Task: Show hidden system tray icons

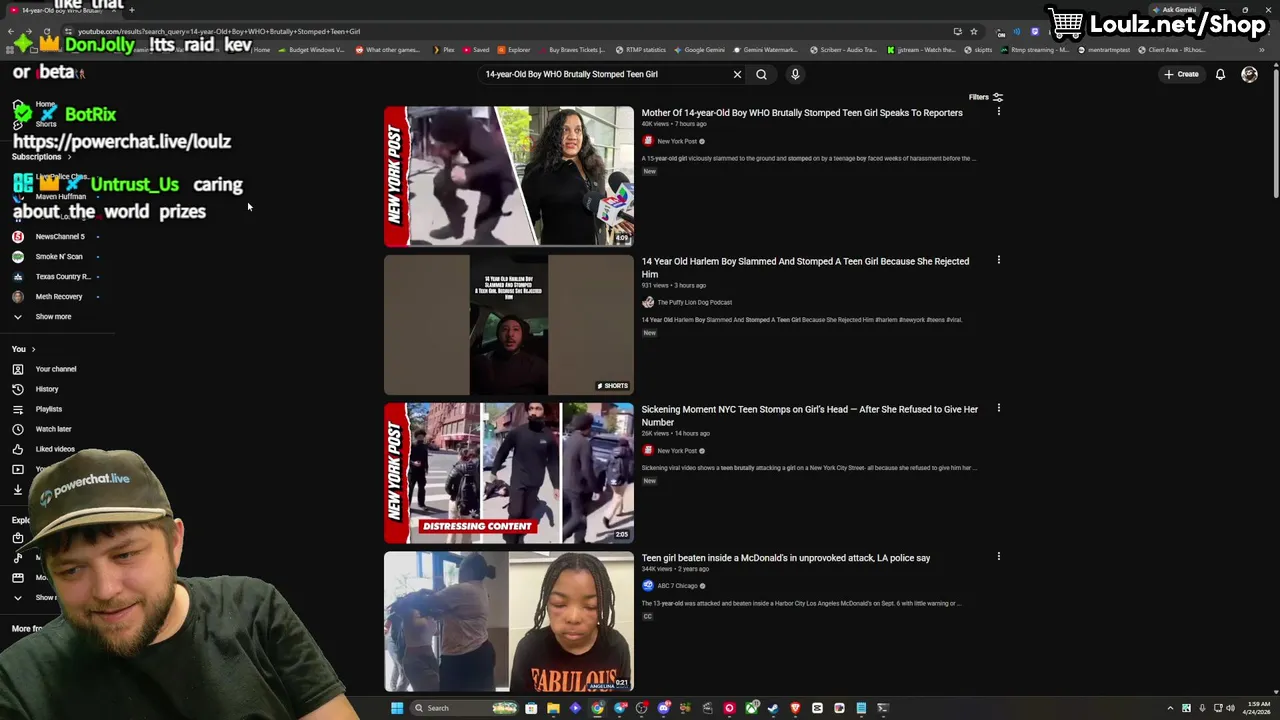Action: [x=1172, y=708]
